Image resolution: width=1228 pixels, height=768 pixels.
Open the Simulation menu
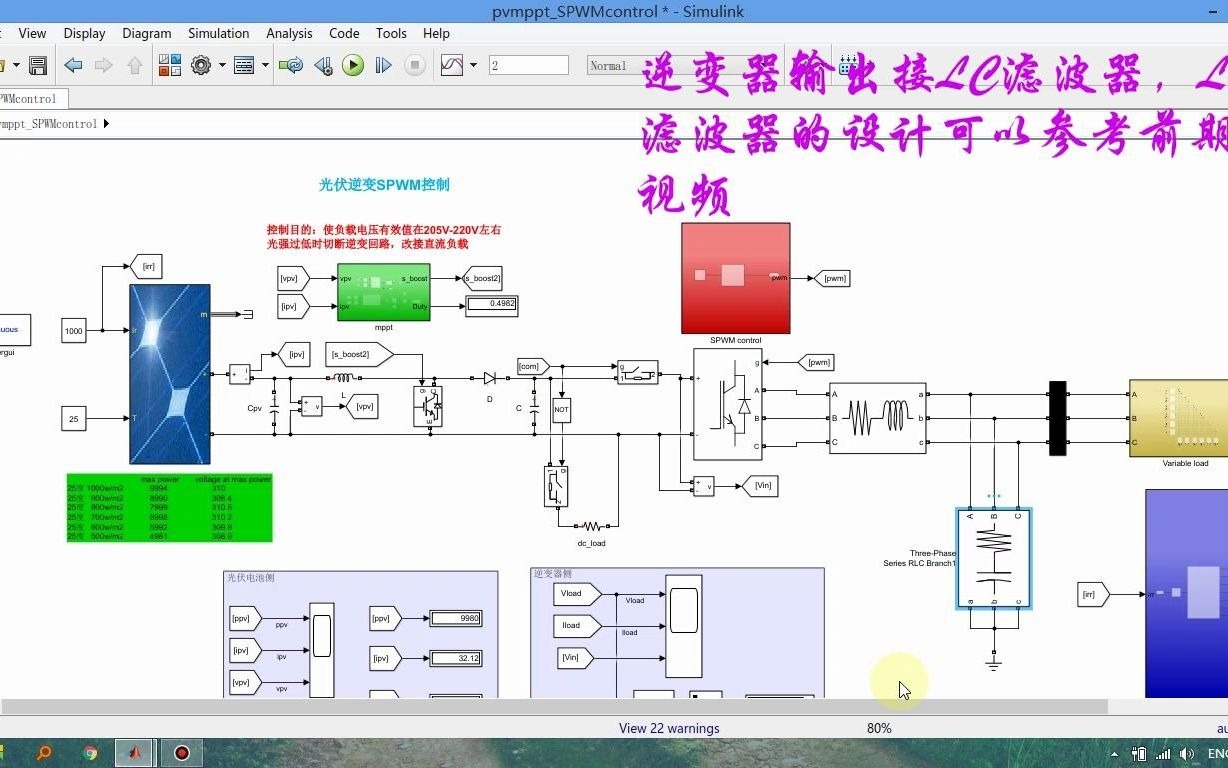click(218, 33)
